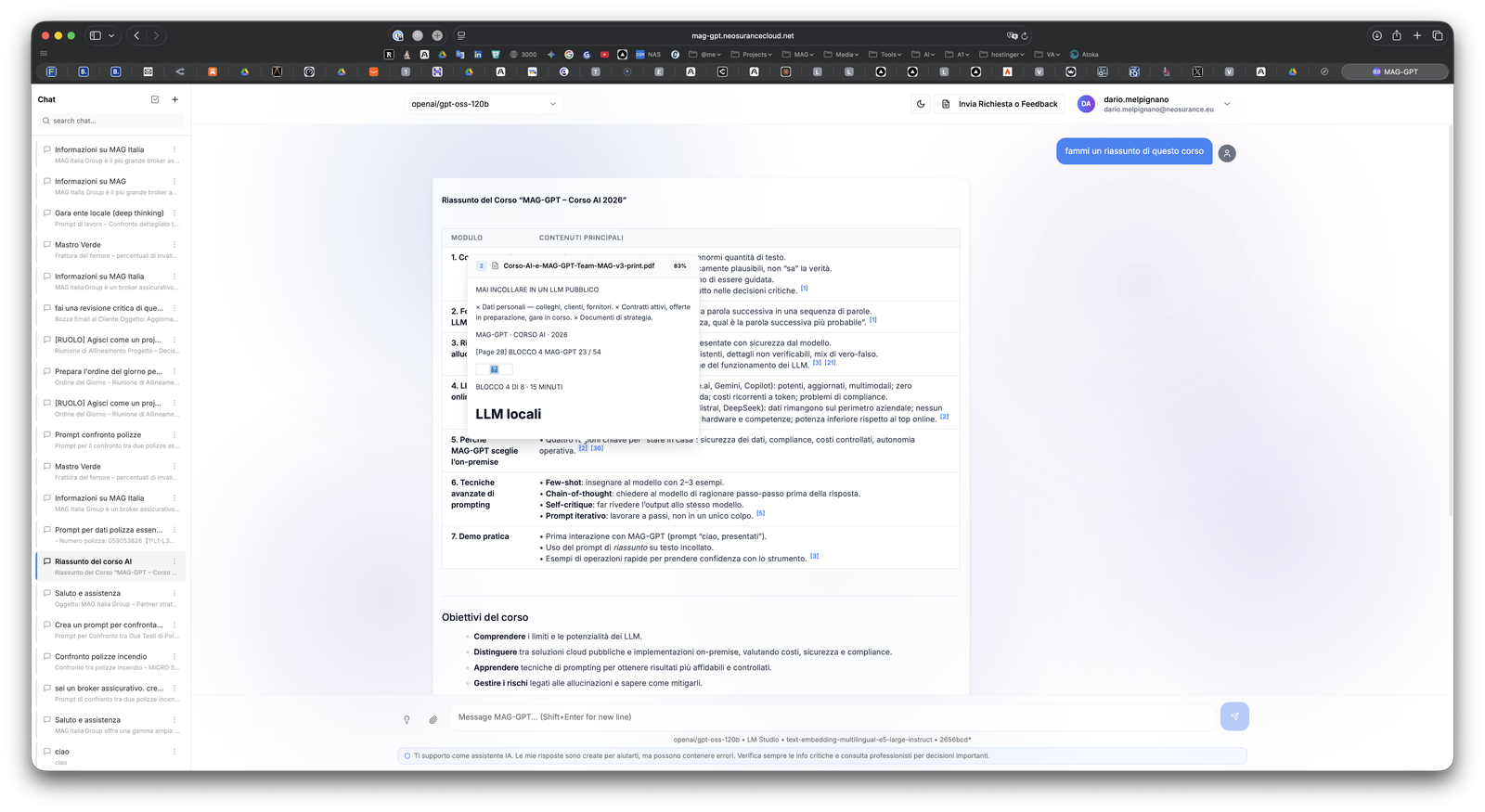Viewport: 1485px width, 812px height.
Task: Go back with the browser back arrow
Action: pyautogui.click(x=136, y=35)
